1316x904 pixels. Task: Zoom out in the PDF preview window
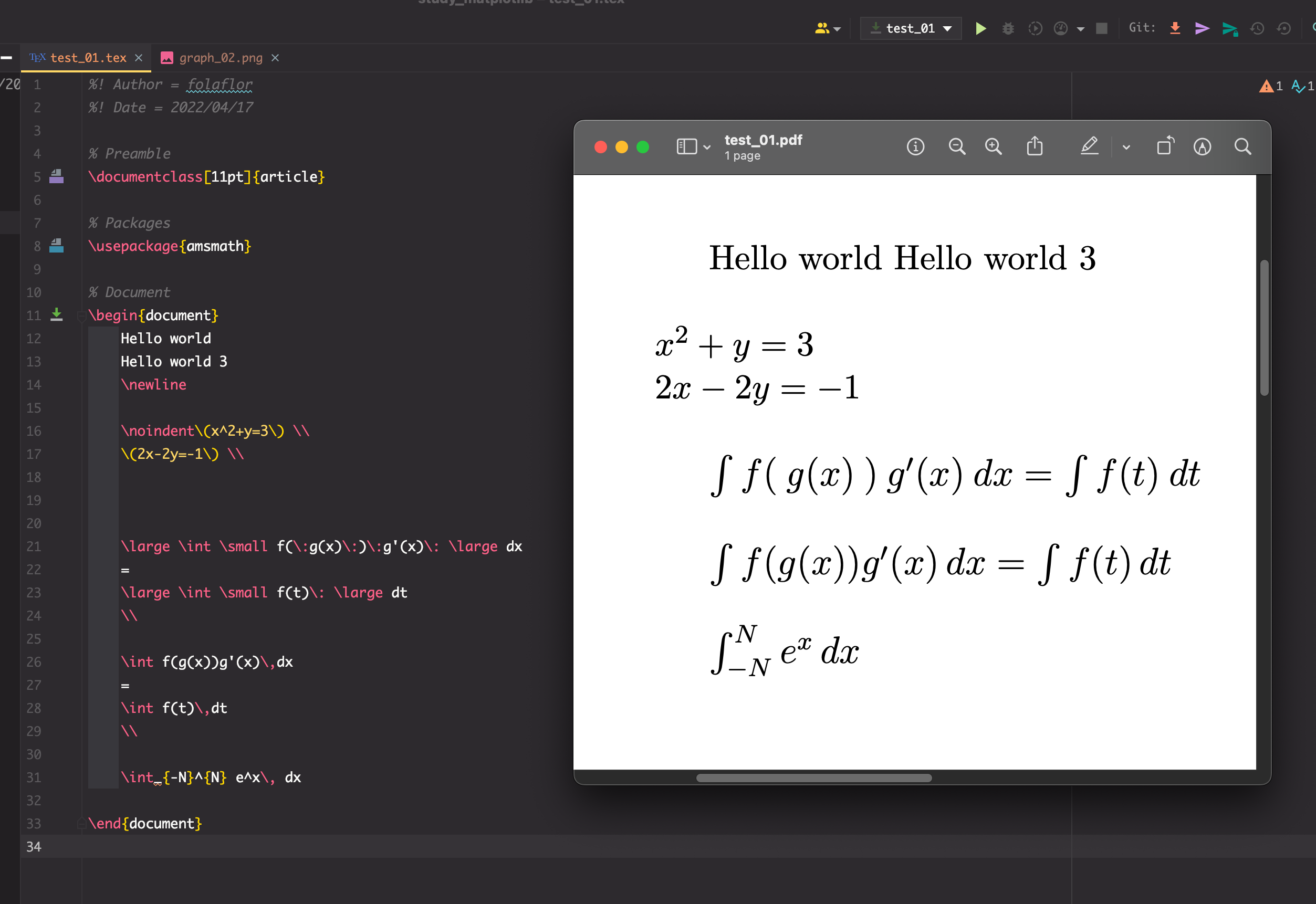957,146
